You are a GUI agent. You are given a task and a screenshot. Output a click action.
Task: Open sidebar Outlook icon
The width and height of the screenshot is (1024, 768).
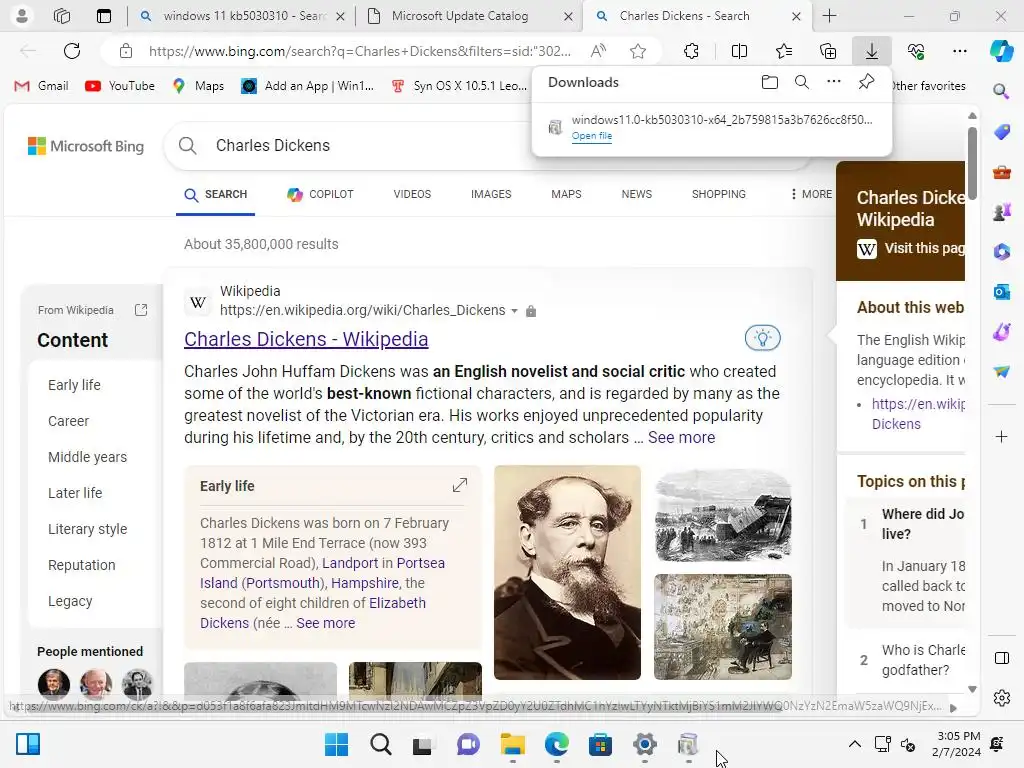[x=1001, y=292]
